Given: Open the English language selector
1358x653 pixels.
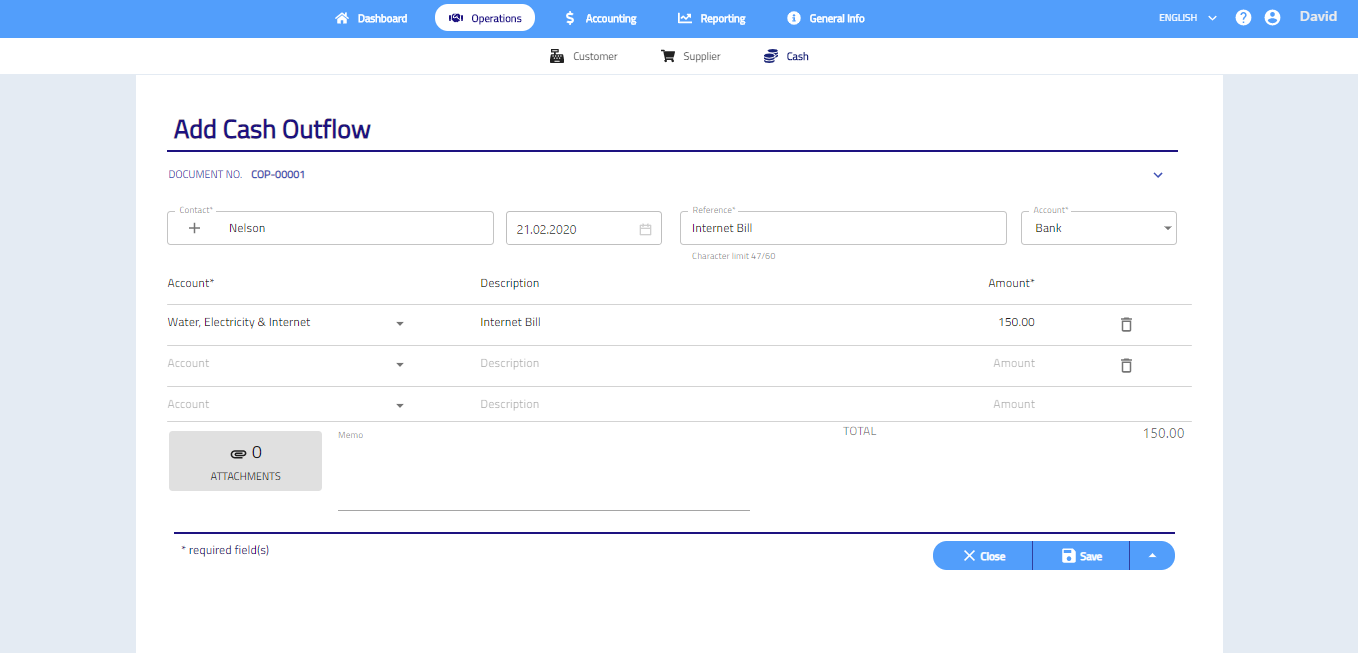Looking at the screenshot, I should pyautogui.click(x=1187, y=18).
